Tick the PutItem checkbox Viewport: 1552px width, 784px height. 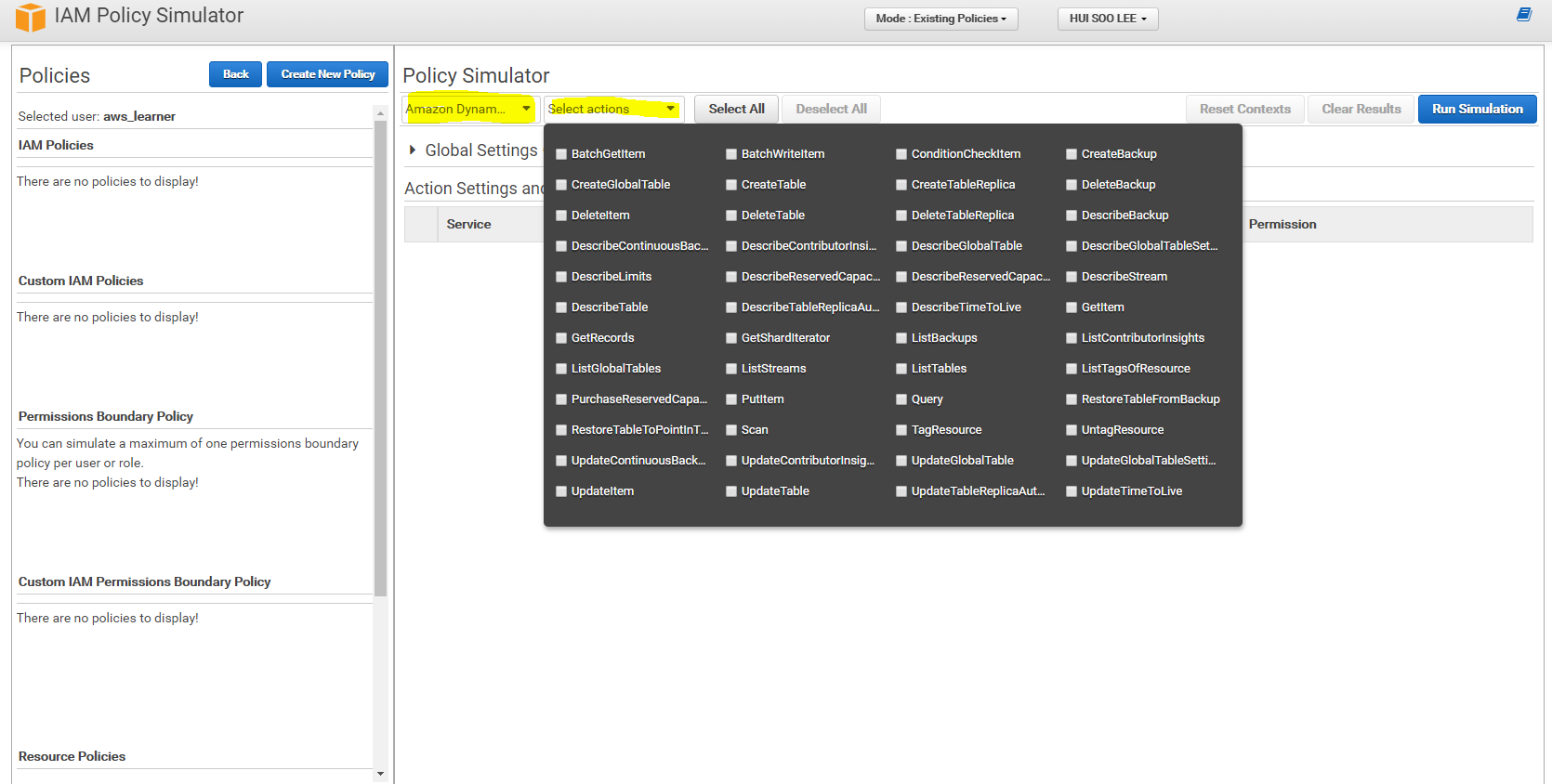pos(731,399)
